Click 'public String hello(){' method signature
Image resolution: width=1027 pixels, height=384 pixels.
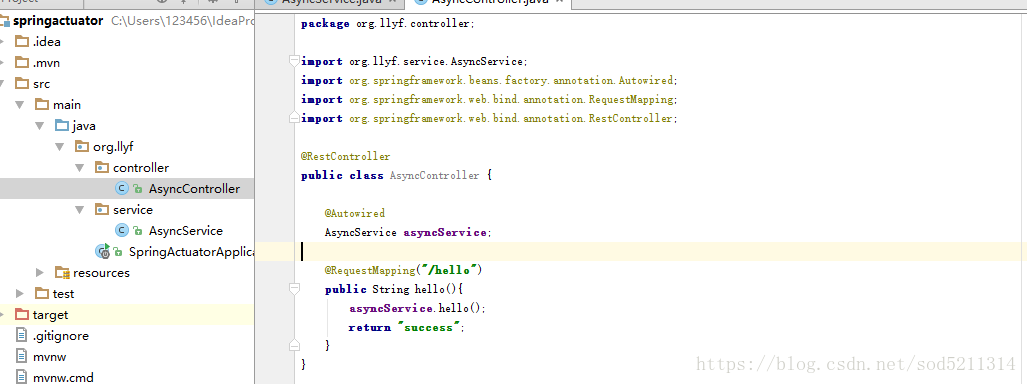[394, 289]
